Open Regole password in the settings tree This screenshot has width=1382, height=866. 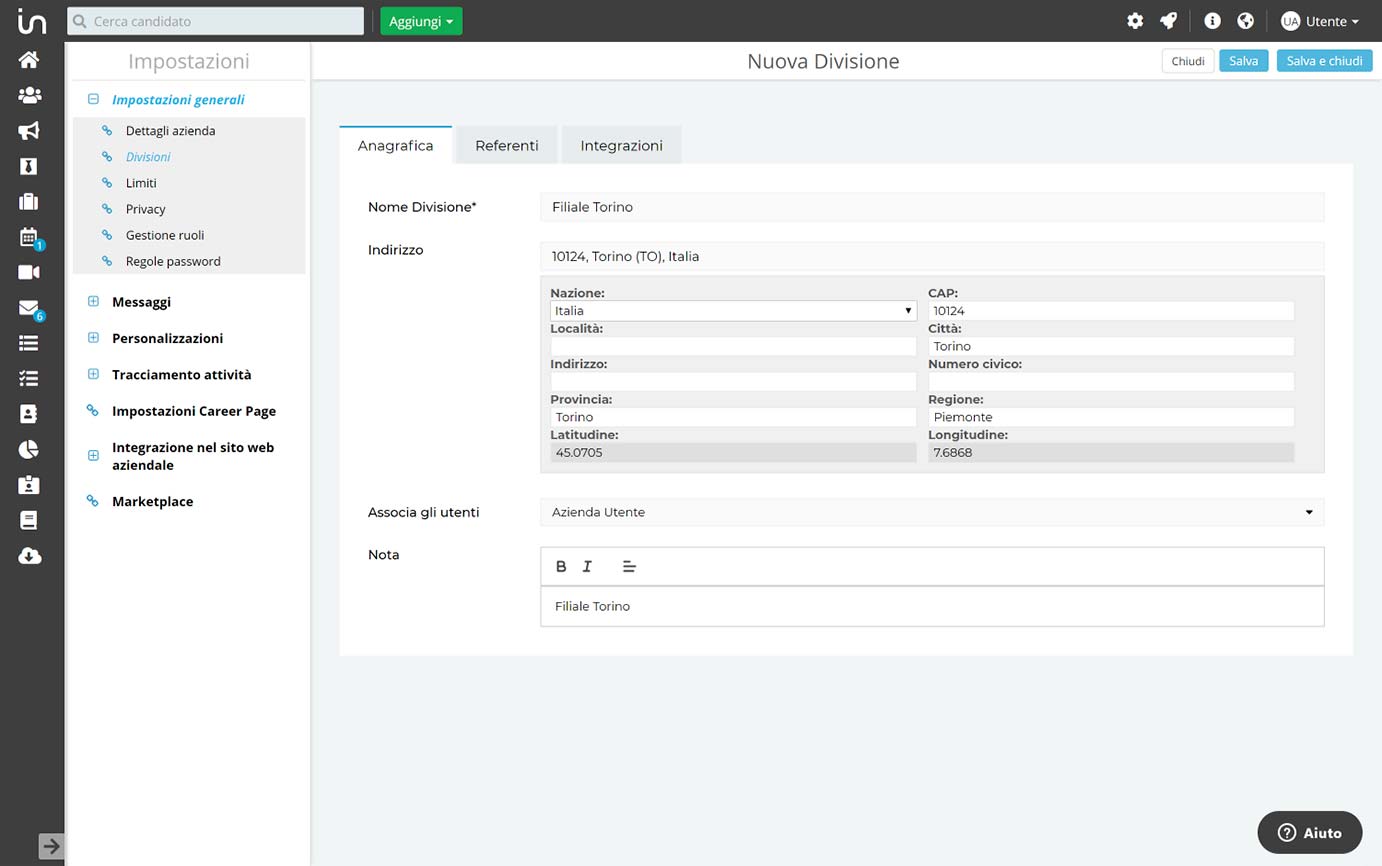[173, 261]
